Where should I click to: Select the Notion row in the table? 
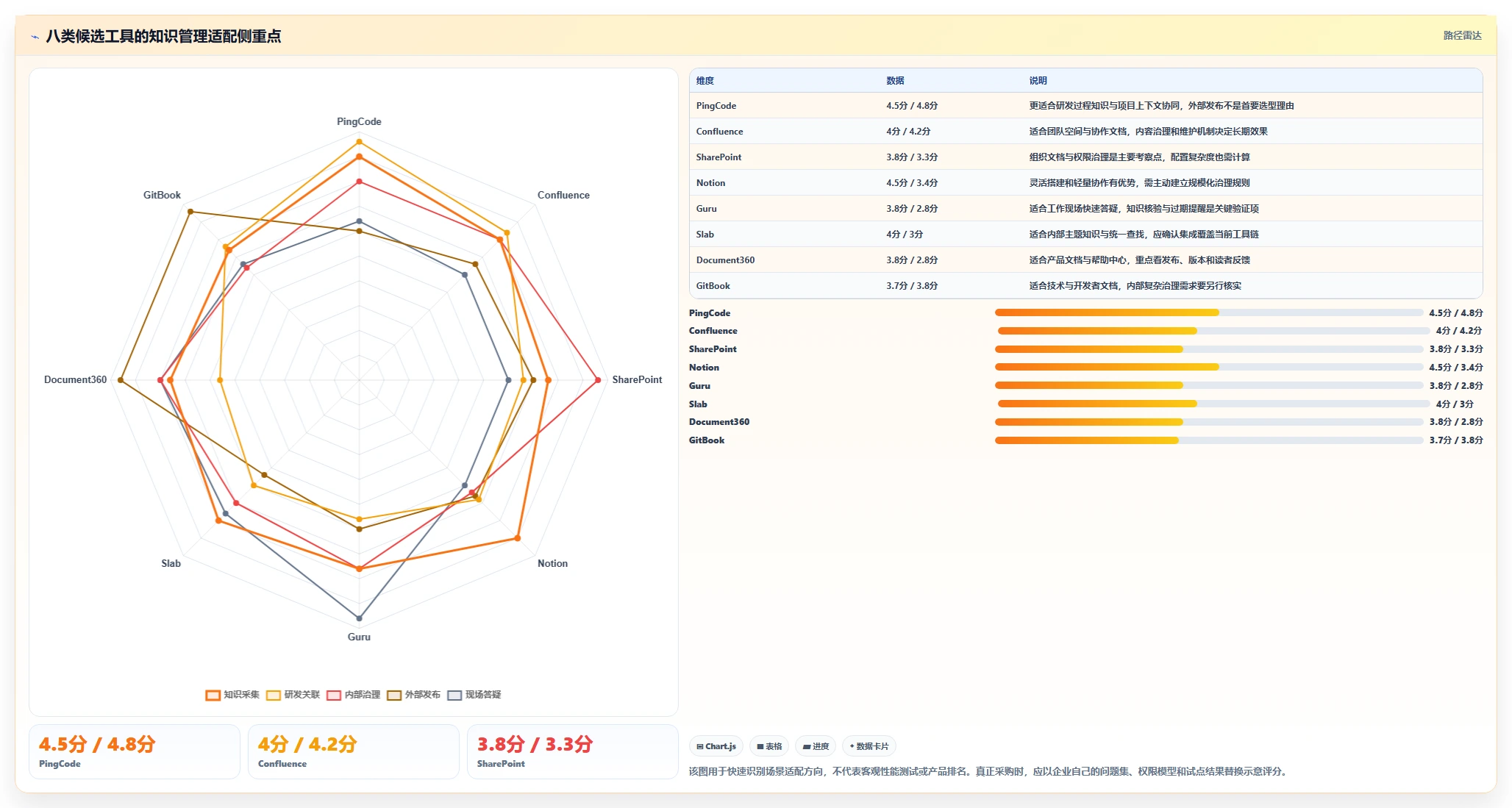tap(1085, 183)
